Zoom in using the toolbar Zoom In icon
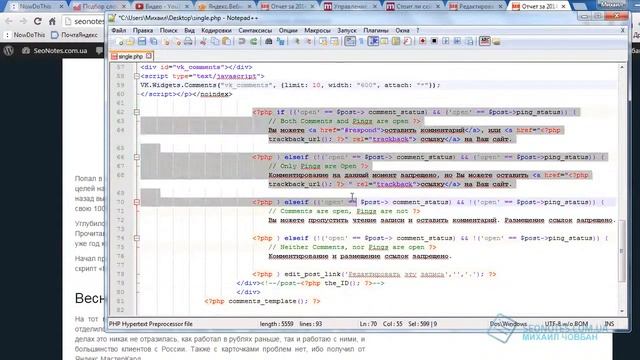This screenshot has height=360, width=640. pyautogui.click(x=296, y=42)
